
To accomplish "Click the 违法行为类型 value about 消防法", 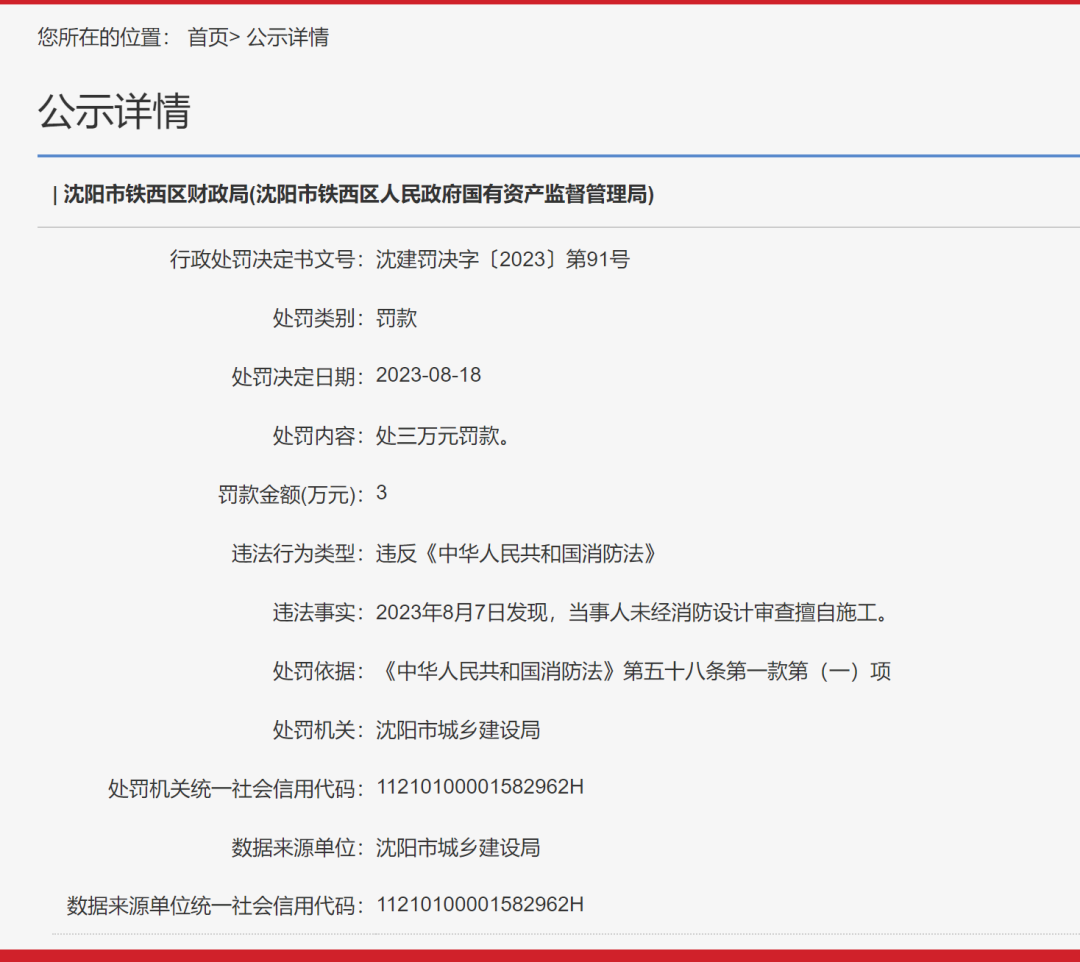I will pos(516,553).
